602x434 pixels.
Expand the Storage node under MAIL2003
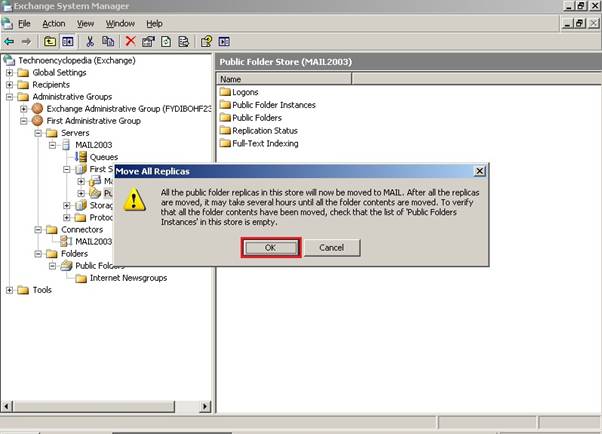pos(67,205)
